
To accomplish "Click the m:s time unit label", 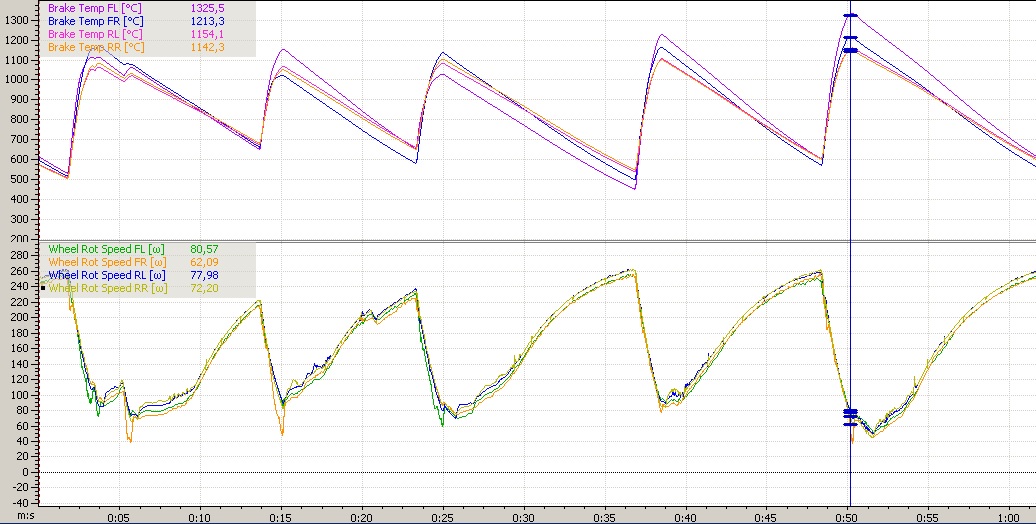I will (12, 517).
